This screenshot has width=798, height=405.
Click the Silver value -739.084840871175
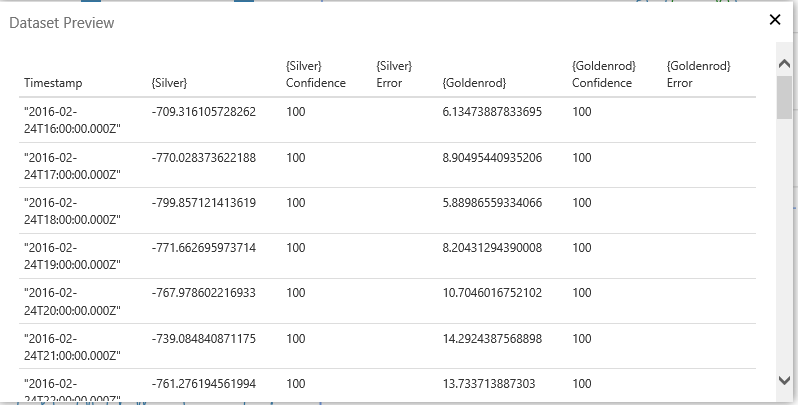tap(204, 339)
